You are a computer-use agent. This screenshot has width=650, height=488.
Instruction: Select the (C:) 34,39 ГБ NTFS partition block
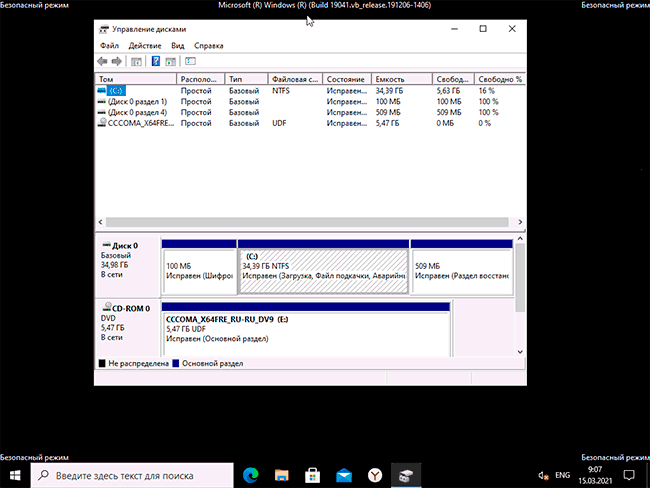[x=323, y=267]
